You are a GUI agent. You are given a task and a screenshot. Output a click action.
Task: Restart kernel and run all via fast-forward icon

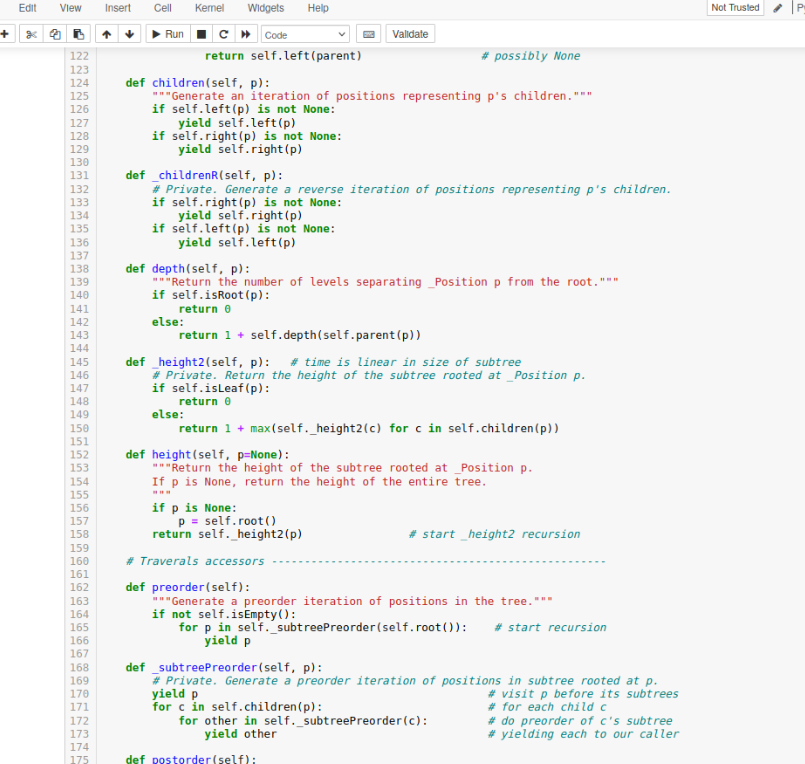[243, 33]
